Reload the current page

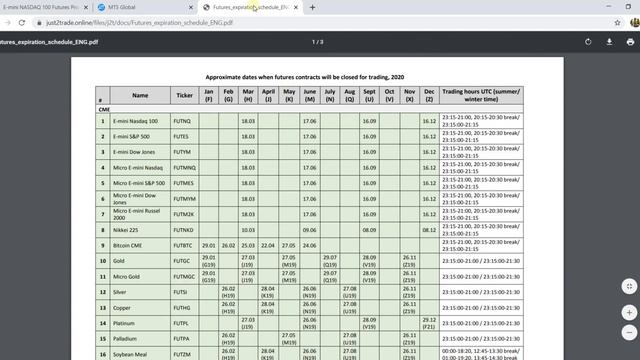coord(22,23)
